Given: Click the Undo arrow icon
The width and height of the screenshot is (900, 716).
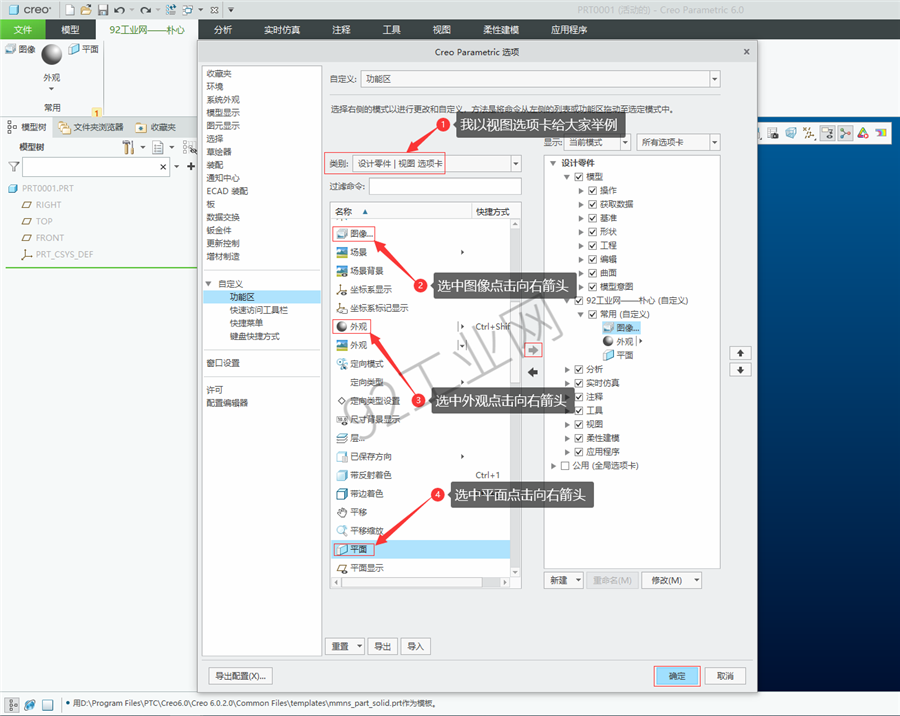Looking at the screenshot, I should 119,10.
